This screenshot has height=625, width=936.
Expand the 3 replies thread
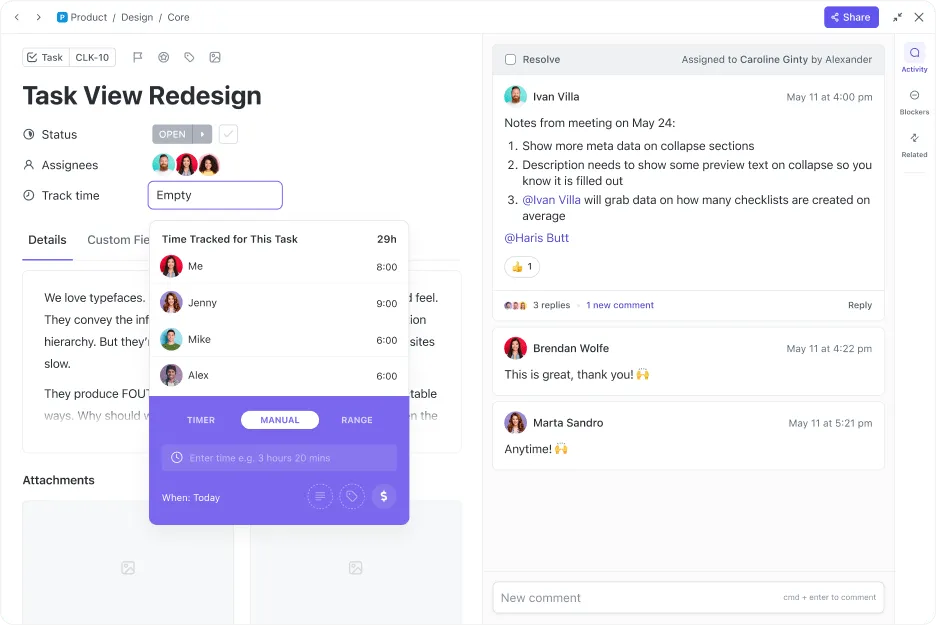point(551,305)
